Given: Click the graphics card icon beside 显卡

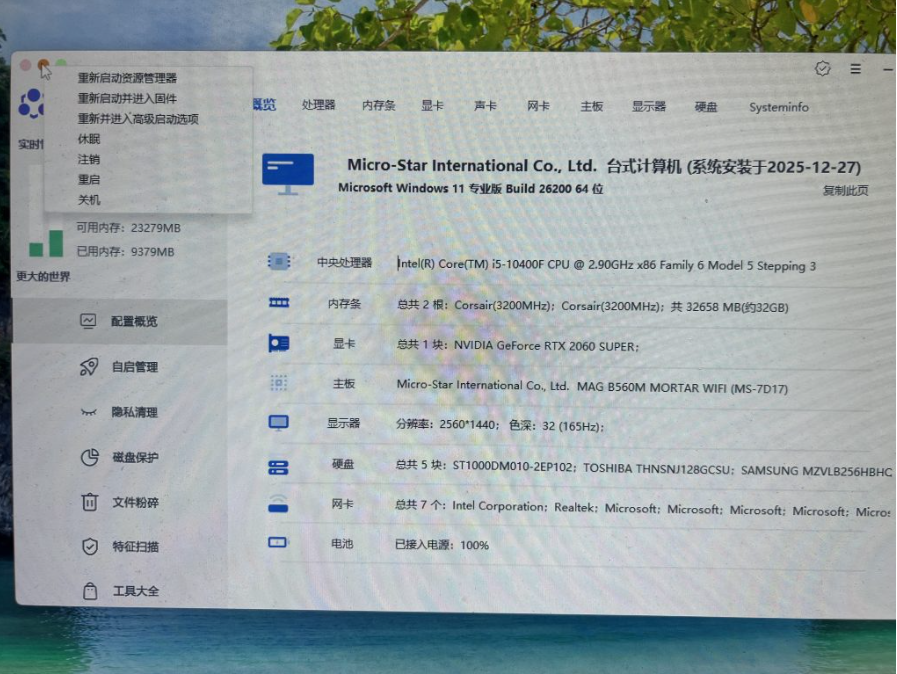Looking at the screenshot, I should pyautogui.click(x=278, y=345).
